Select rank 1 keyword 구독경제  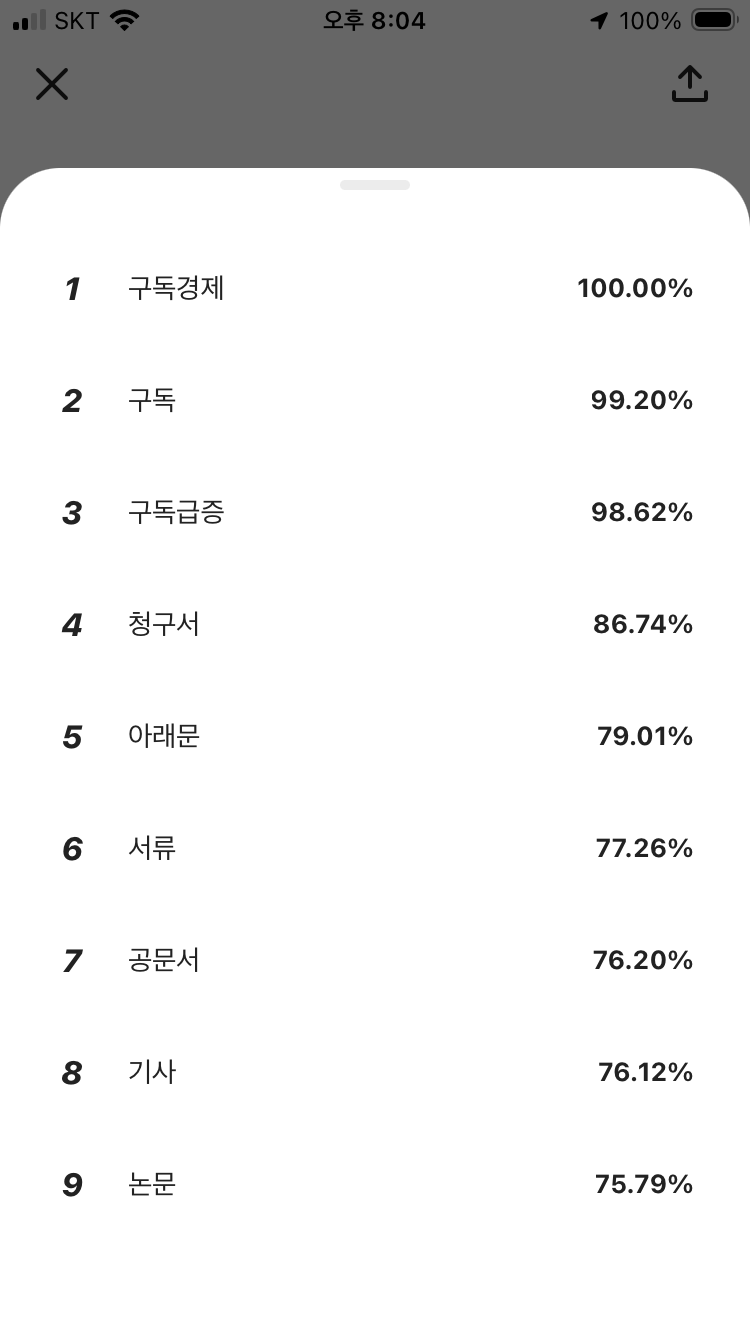(176, 289)
